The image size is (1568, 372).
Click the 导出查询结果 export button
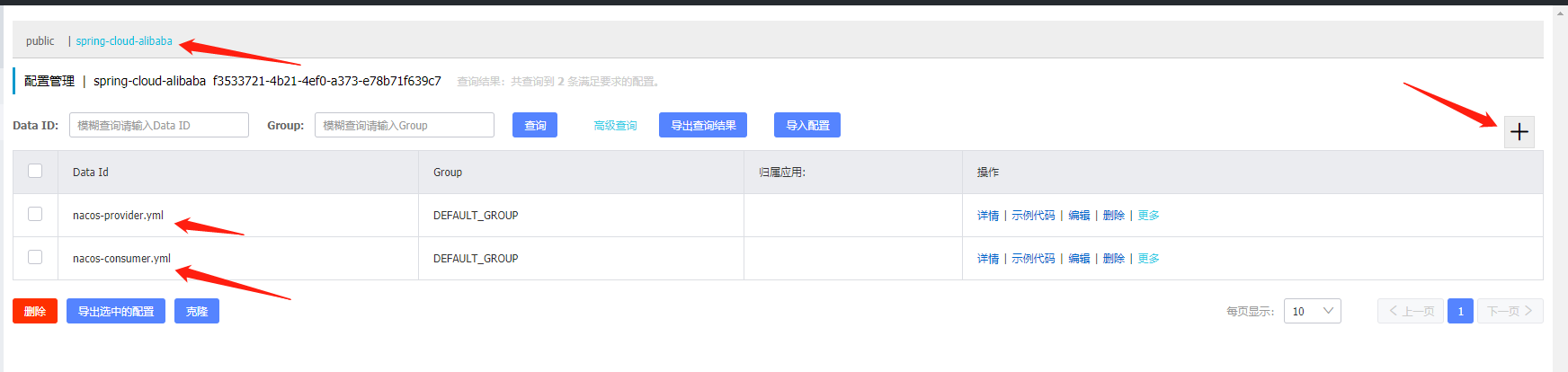(703, 125)
